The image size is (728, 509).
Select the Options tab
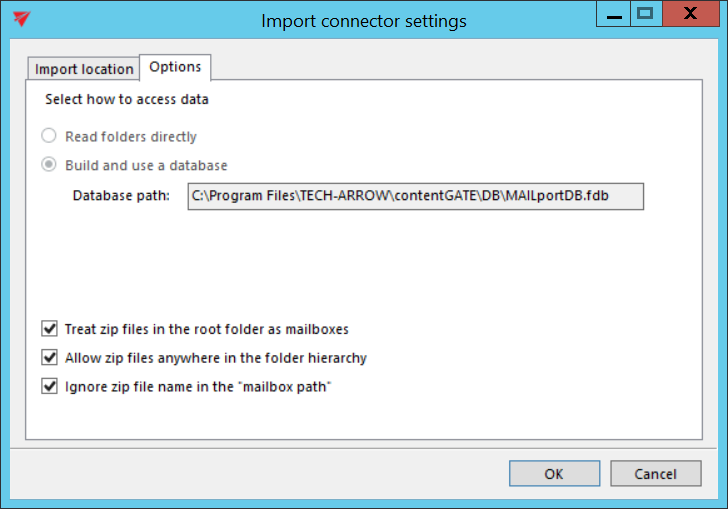point(175,67)
